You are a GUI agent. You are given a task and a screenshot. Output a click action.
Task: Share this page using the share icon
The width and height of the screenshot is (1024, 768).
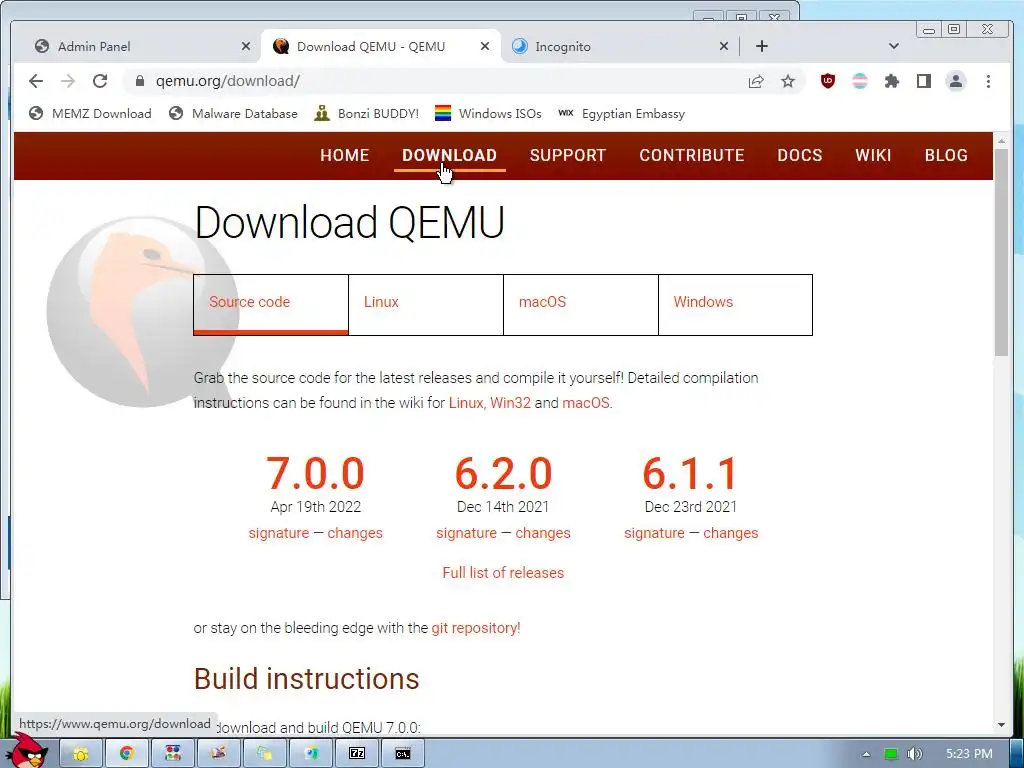(756, 81)
